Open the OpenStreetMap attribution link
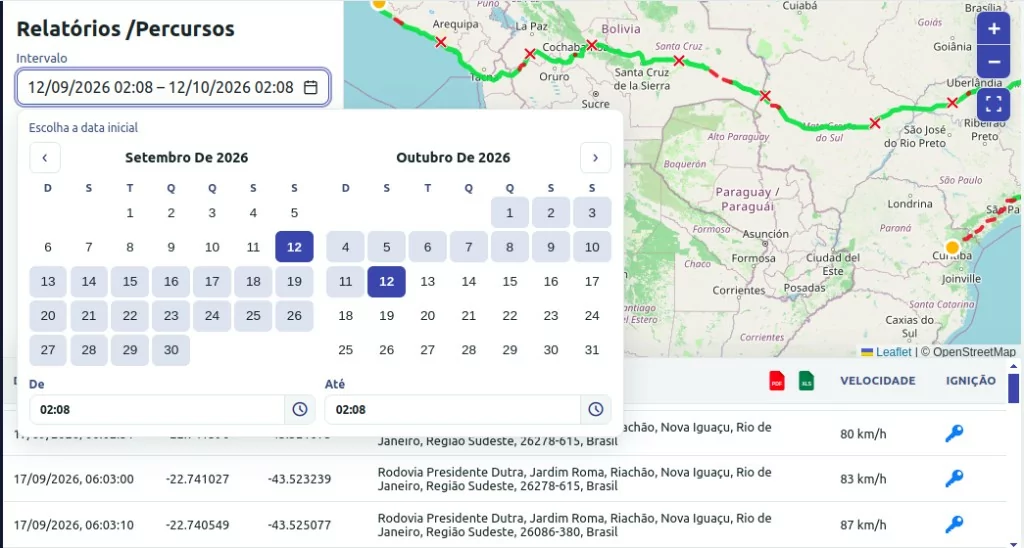 974,352
